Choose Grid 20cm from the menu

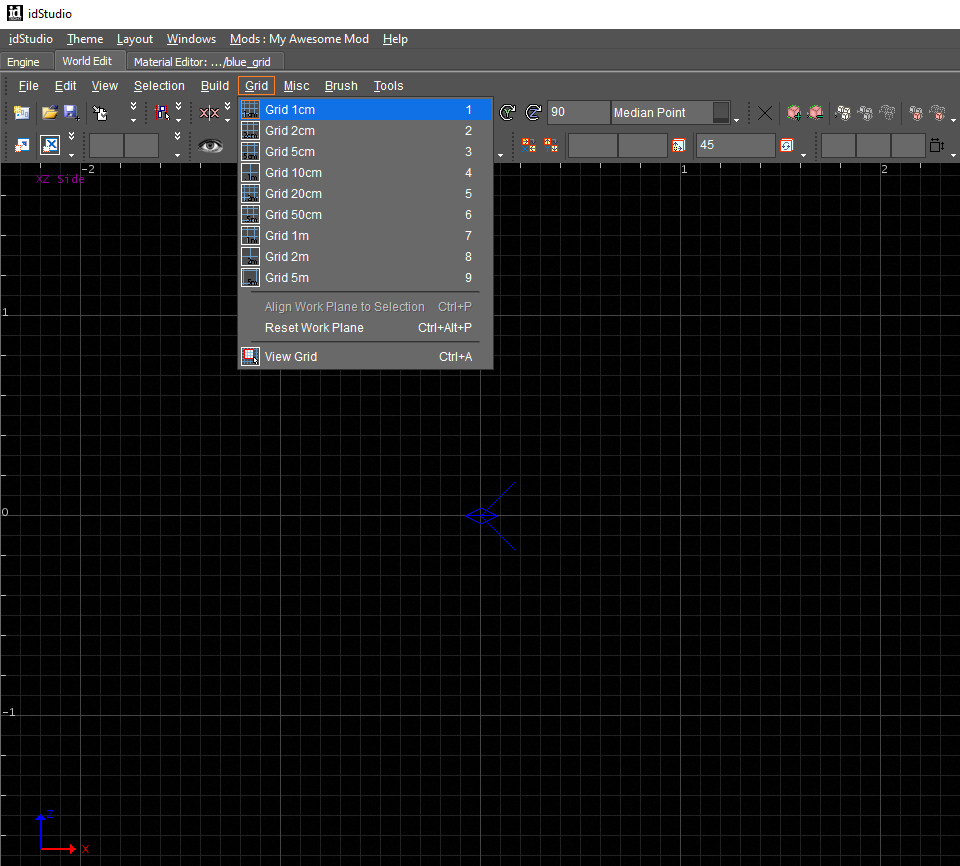(366, 194)
